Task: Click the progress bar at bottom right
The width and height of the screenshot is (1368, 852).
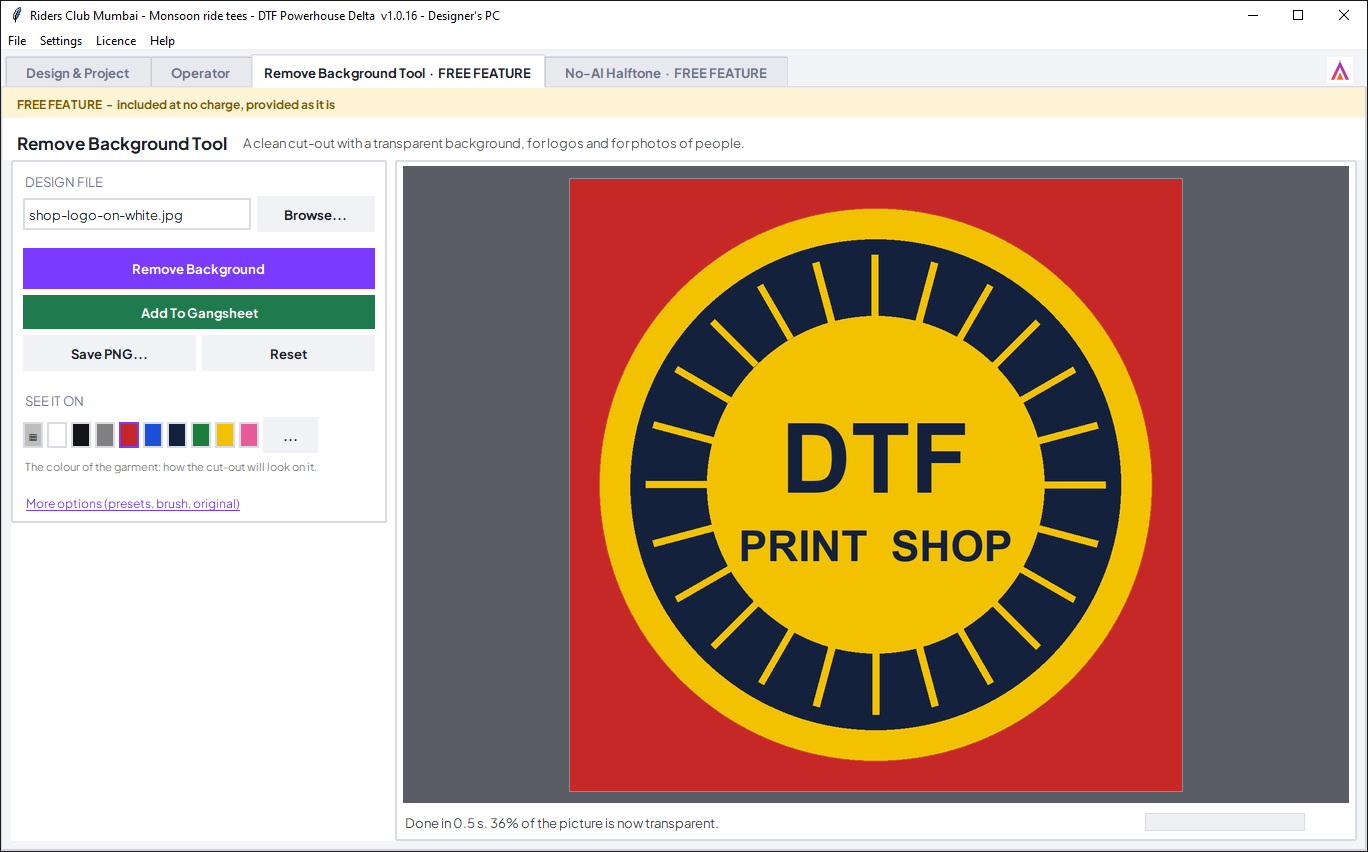Action: (1225, 822)
